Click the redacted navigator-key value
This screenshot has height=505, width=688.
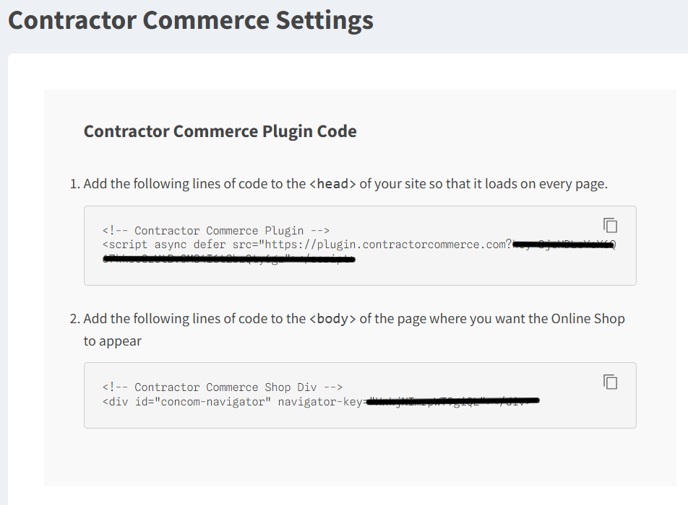(452, 402)
